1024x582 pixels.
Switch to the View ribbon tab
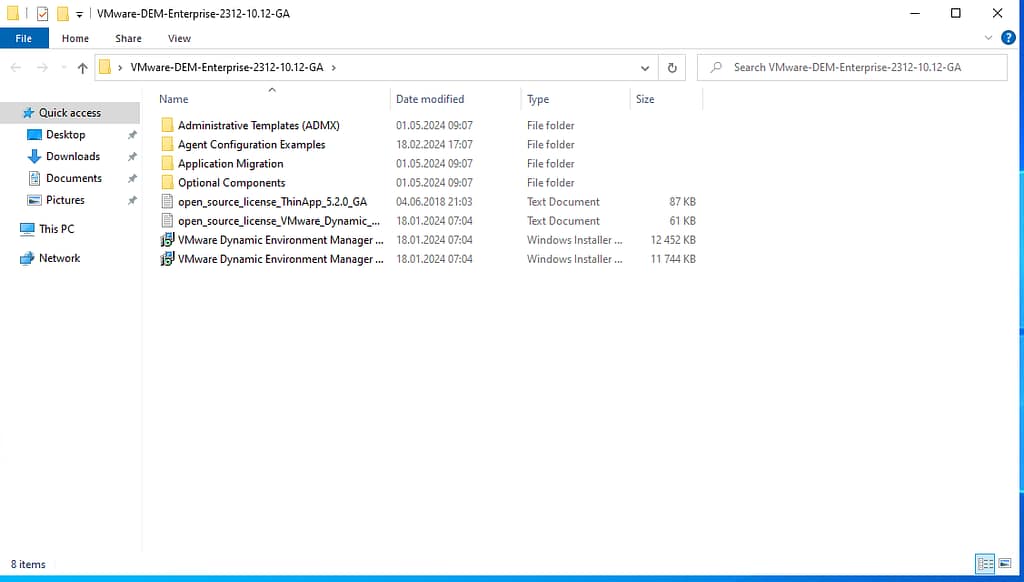click(179, 38)
